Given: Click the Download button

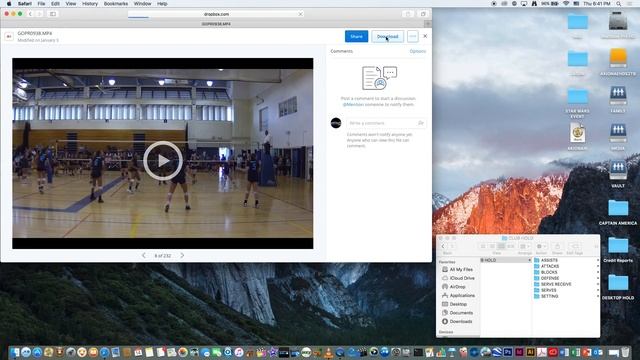Looking at the screenshot, I should (387, 36).
